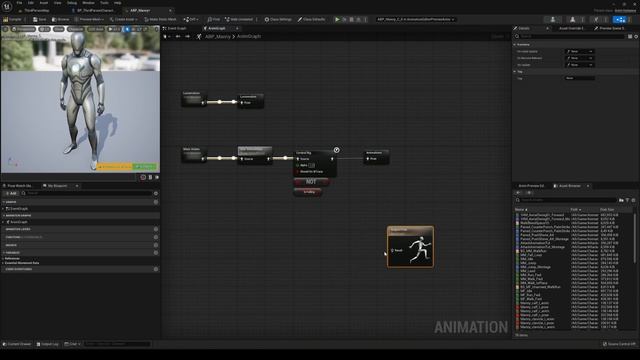640x360 pixels.
Task: Click the Compile toolbar button
Action: 12,19
